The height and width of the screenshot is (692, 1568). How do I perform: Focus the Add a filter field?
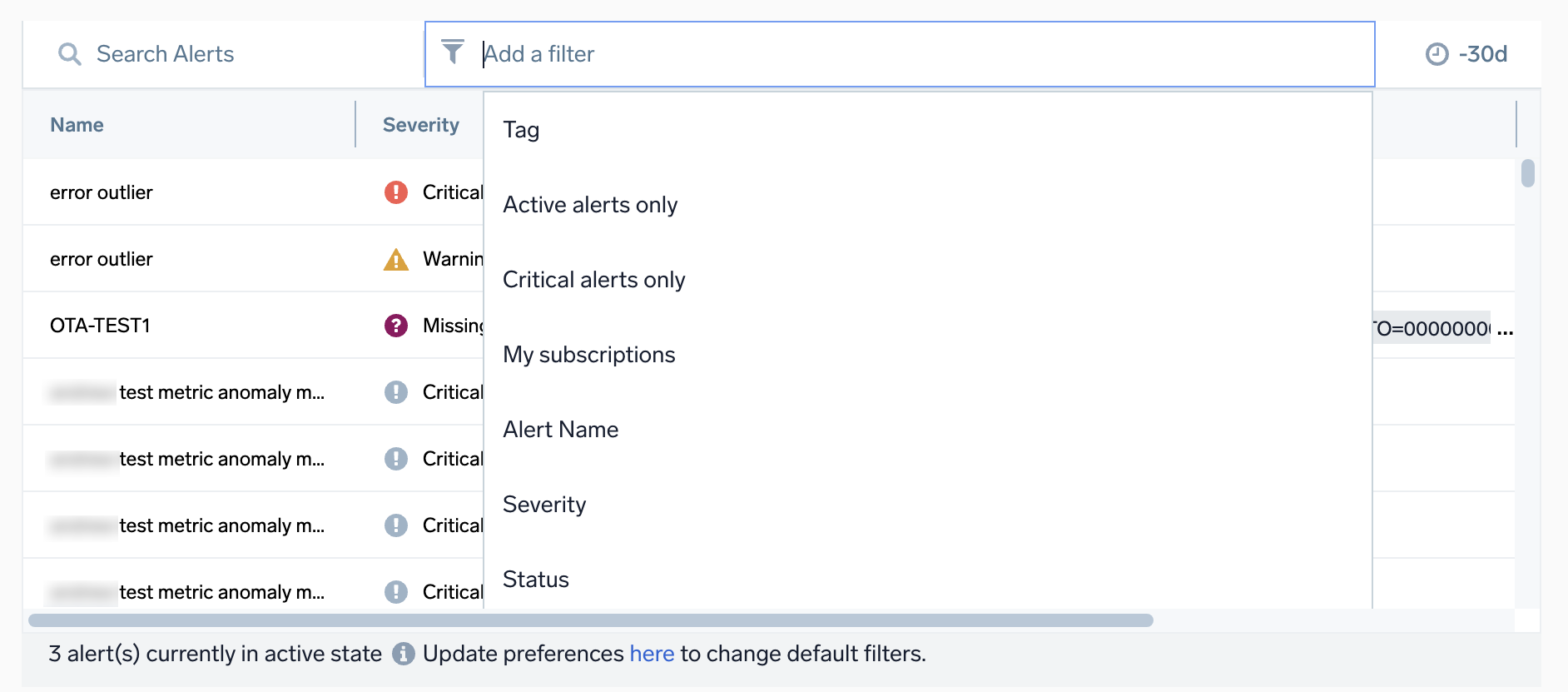(x=900, y=54)
